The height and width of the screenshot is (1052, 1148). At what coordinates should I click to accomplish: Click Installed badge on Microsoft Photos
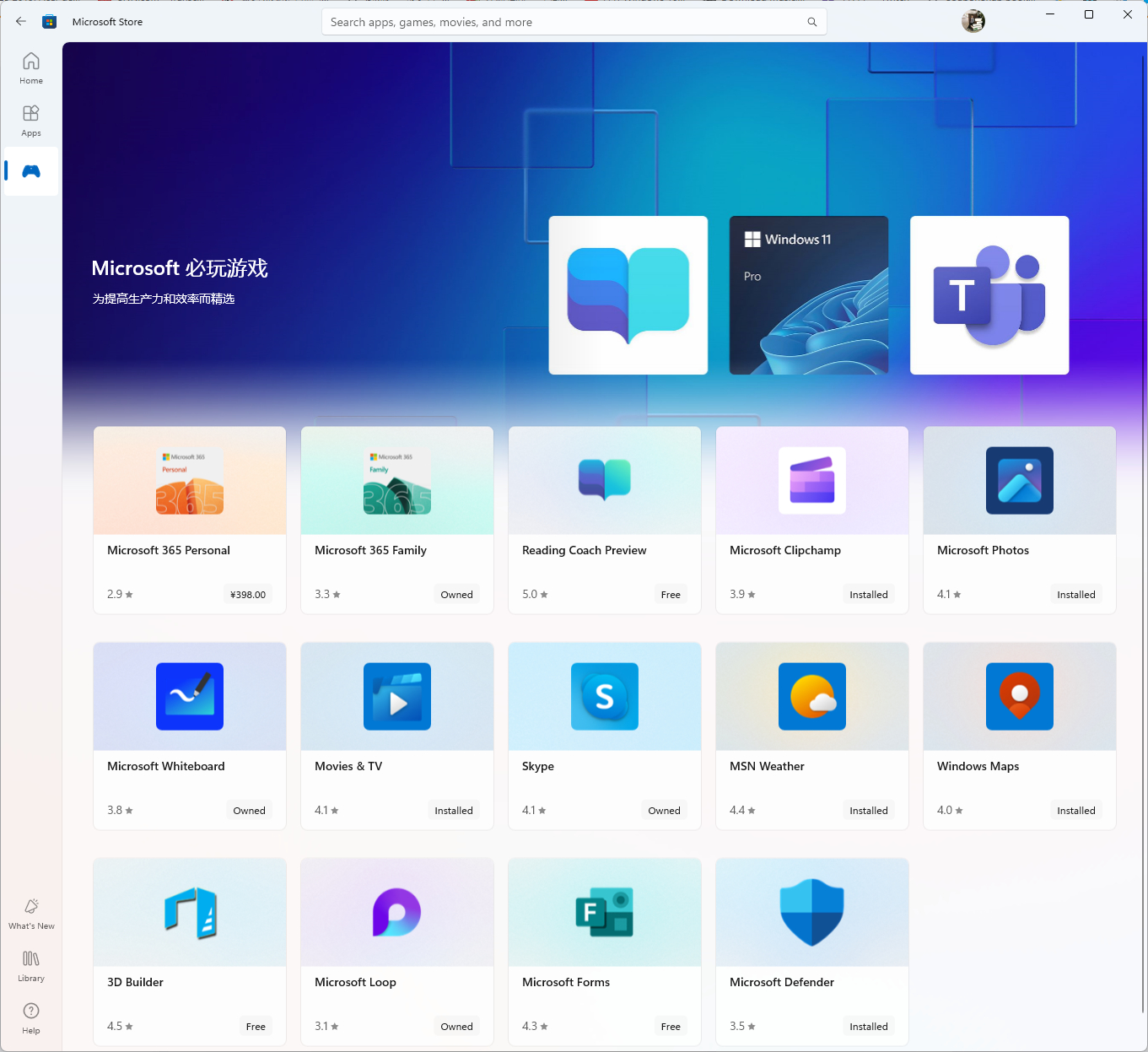pyautogui.click(x=1076, y=595)
